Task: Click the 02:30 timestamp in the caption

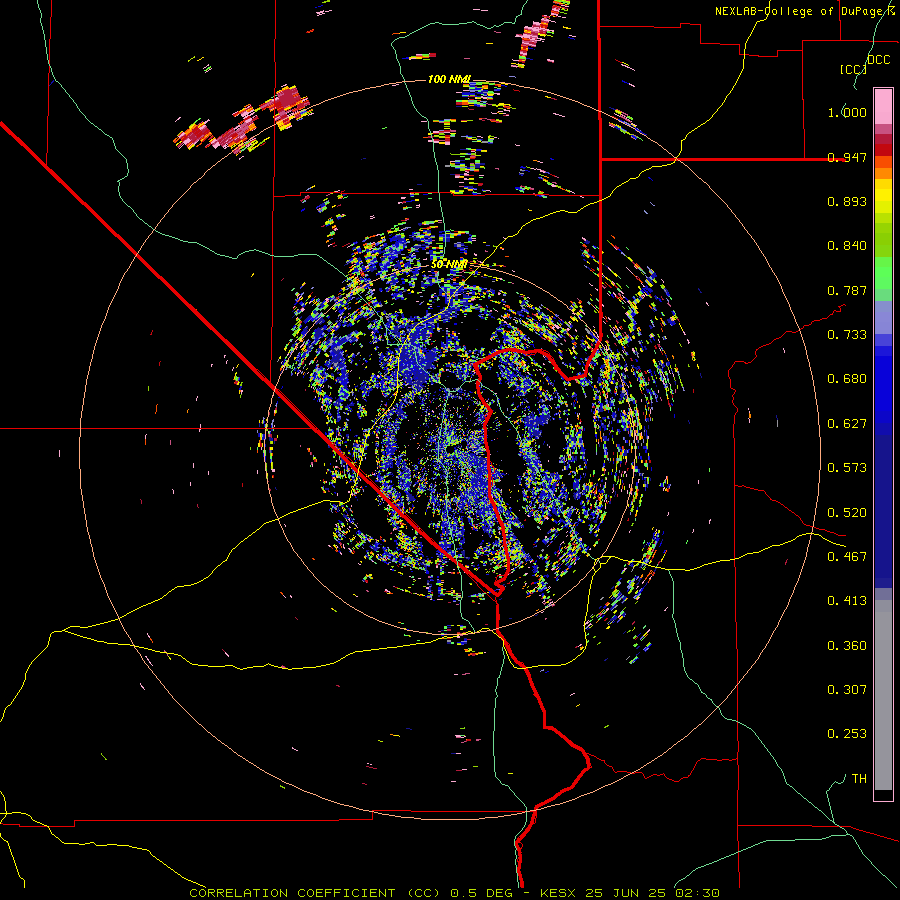Action: coord(697,893)
